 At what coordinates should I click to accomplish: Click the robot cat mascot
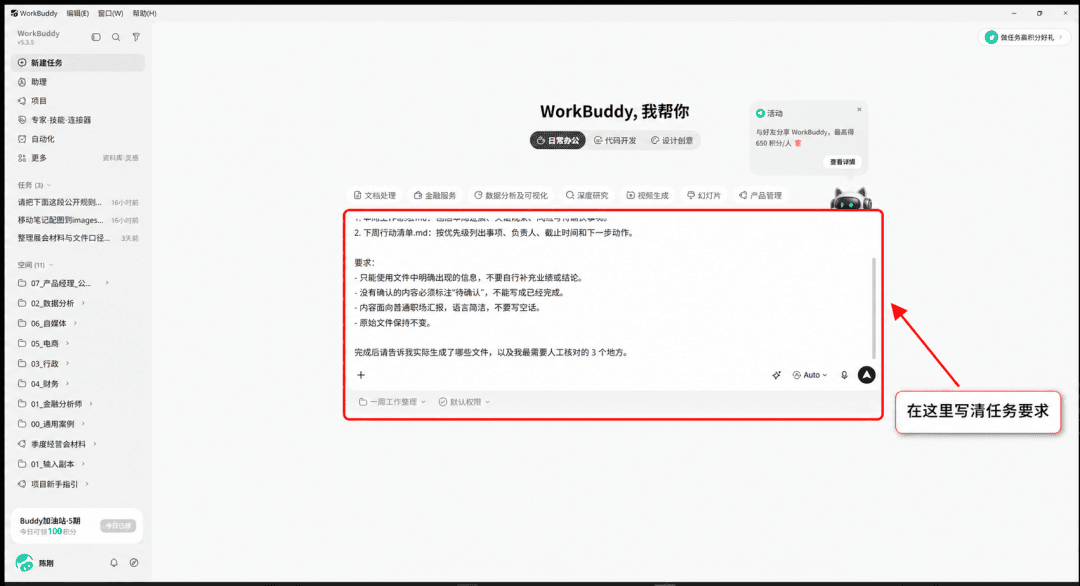point(851,199)
